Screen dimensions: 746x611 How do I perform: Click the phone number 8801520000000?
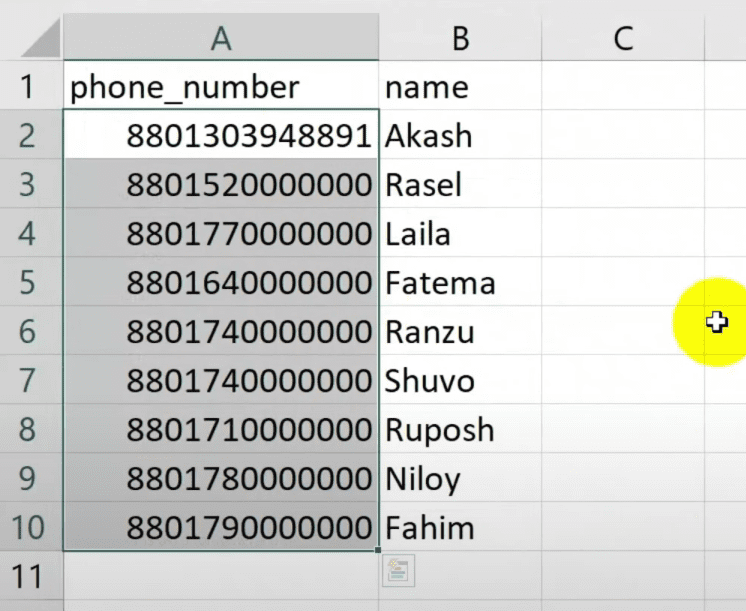pyautogui.click(x=221, y=185)
